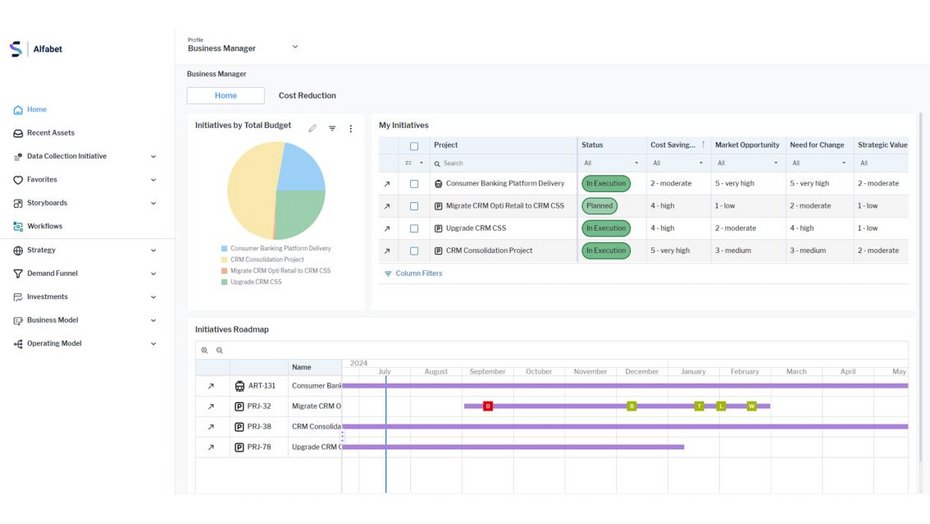This screenshot has height=524, width=930.
Task: Expand the Operating Model chevron
Action: point(153,344)
